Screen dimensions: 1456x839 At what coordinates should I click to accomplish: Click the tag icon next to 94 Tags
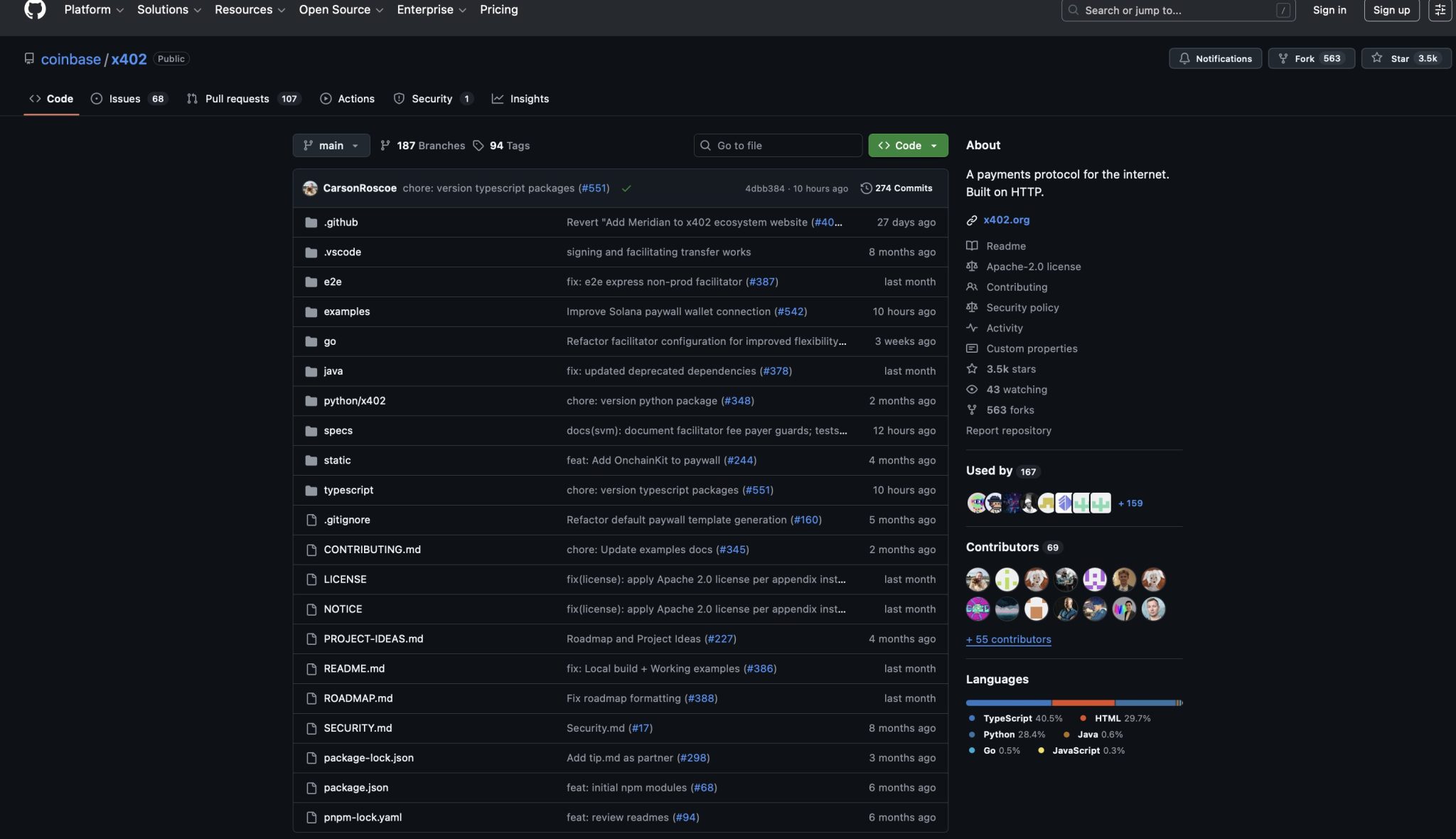point(478,146)
